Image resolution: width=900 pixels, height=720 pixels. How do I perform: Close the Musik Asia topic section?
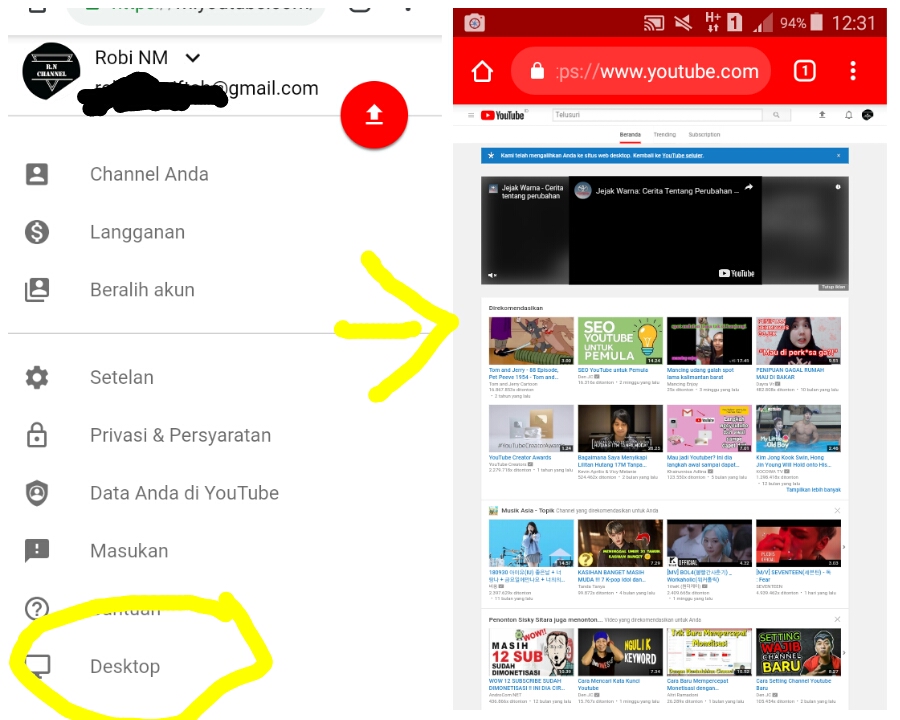pos(838,510)
